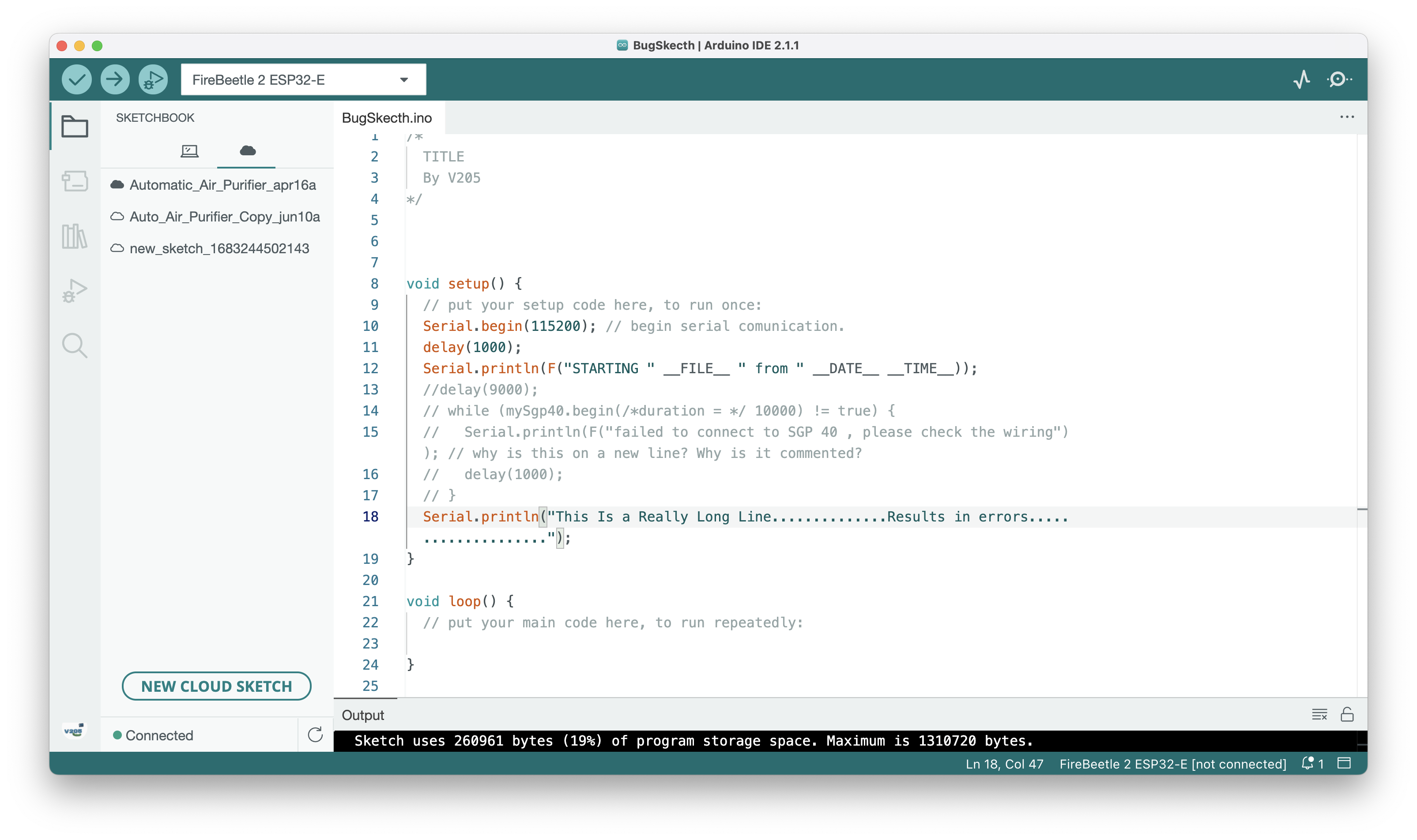
Task: Click the NEW CLOUD SKETCH button
Action: pyautogui.click(x=216, y=686)
